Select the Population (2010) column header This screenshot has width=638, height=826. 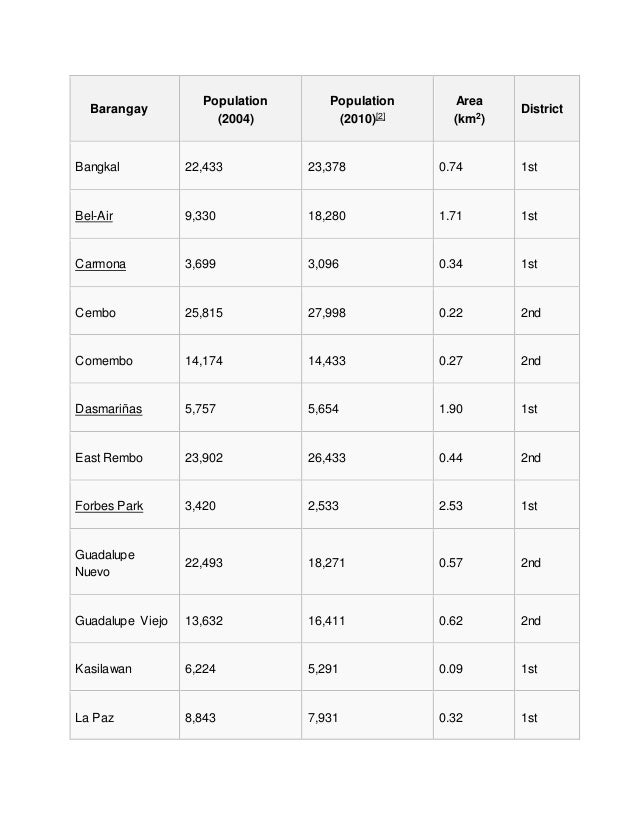coord(367,109)
